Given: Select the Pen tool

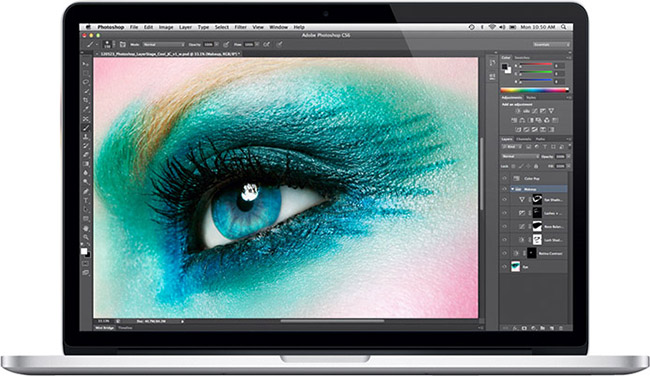Looking at the screenshot, I should click(85, 192).
